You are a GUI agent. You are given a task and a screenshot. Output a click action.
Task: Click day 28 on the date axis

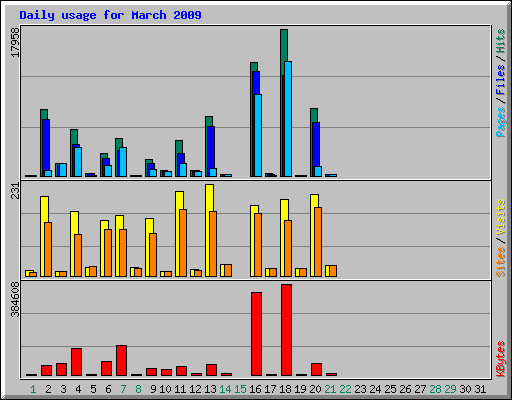435,389
